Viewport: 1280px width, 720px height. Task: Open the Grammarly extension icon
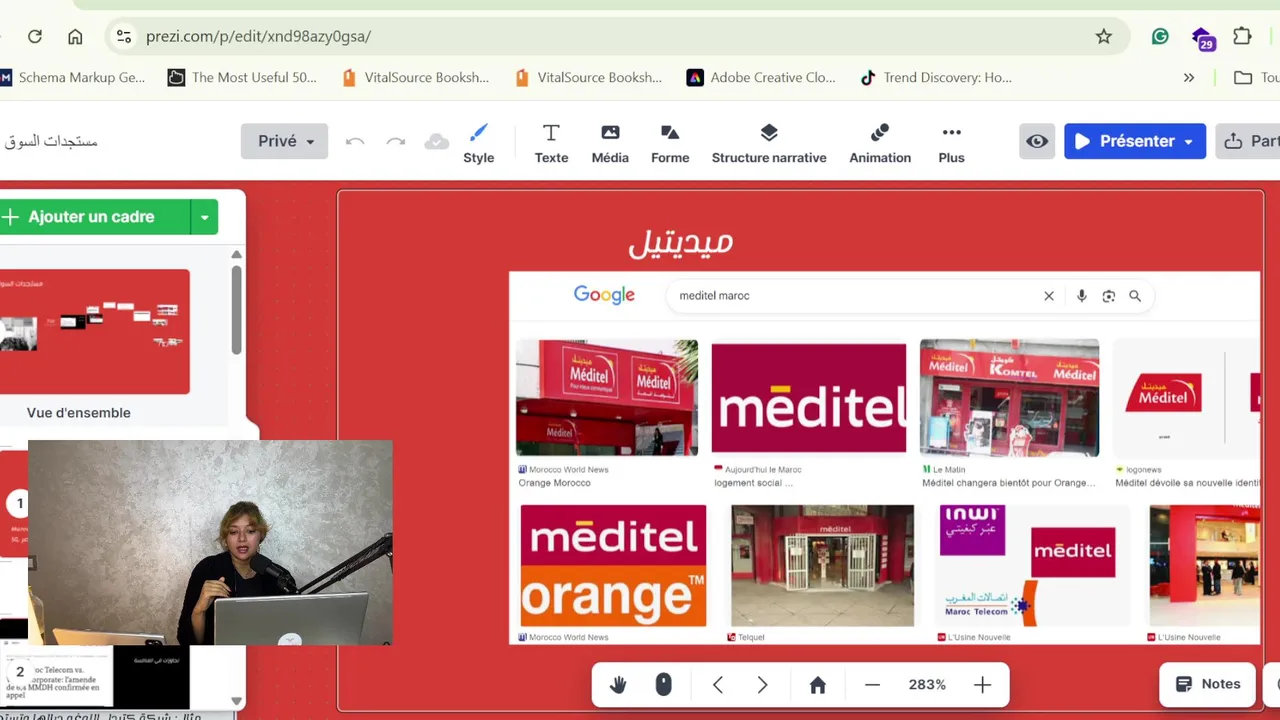coord(1160,36)
